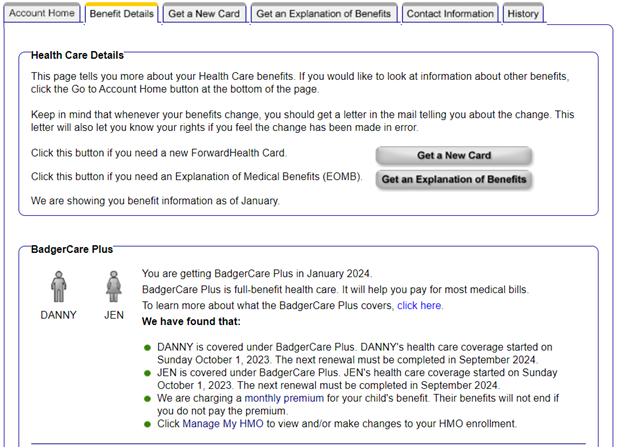Click the DANNY name label

(x=58, y=315)
